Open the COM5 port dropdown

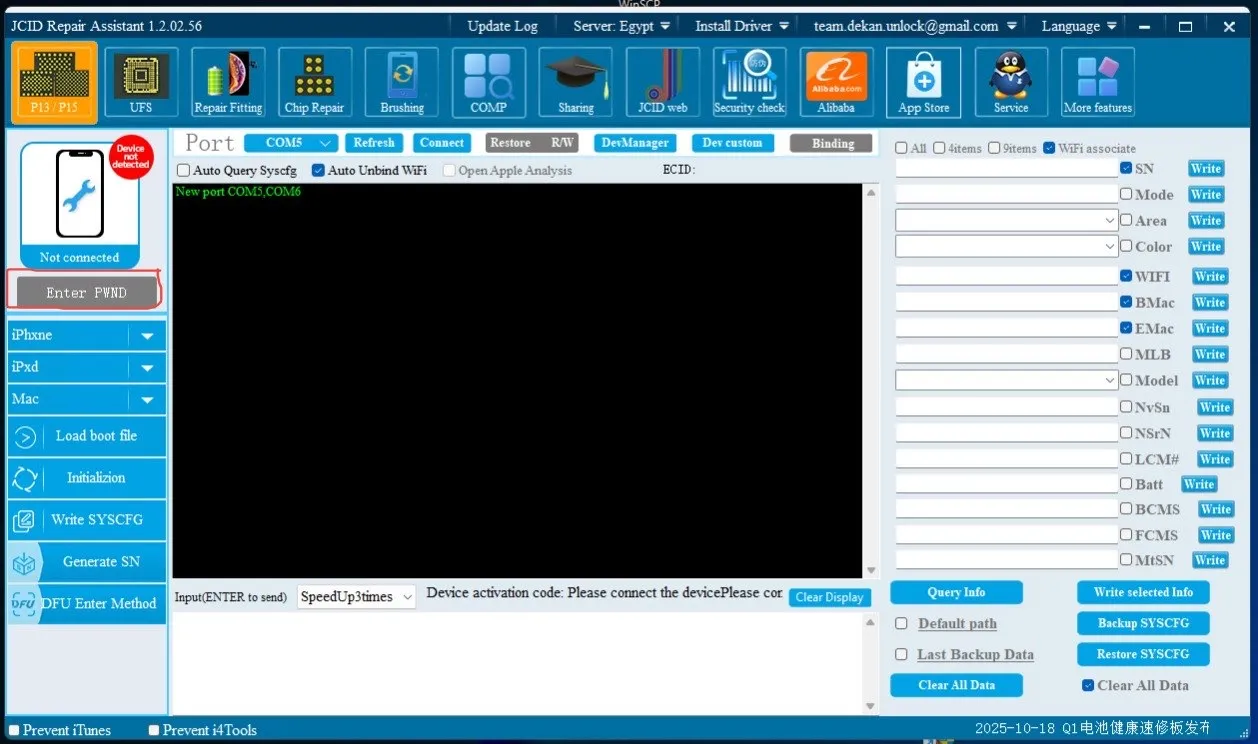point(291,143)
